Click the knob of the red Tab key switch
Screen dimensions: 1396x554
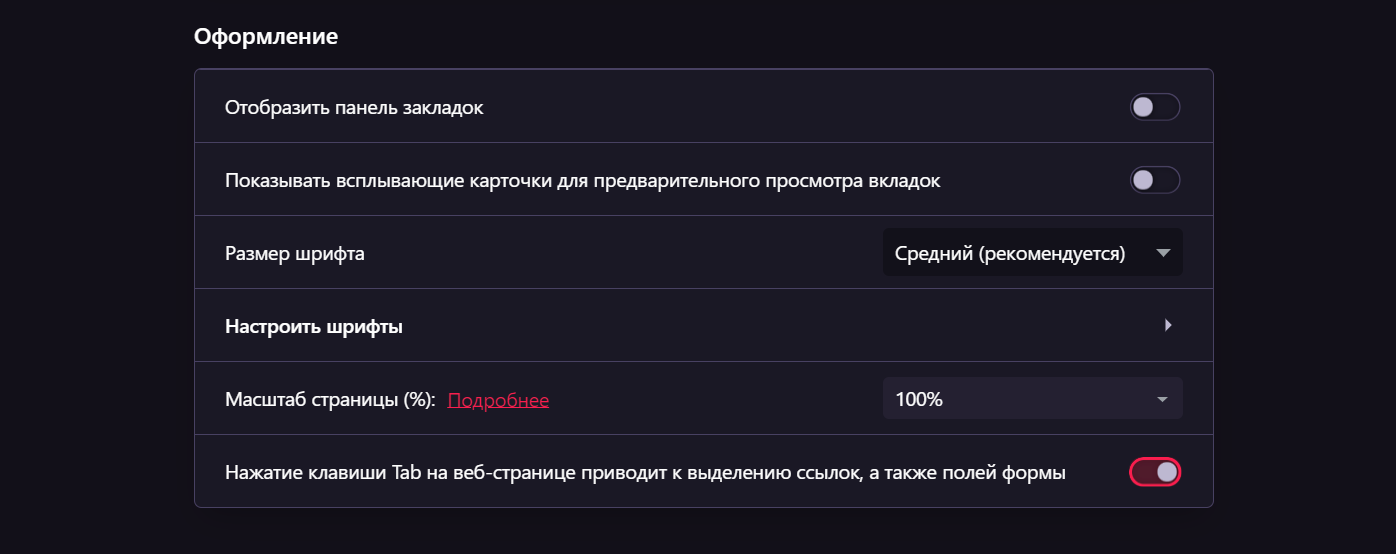(x=1166, y=472)
